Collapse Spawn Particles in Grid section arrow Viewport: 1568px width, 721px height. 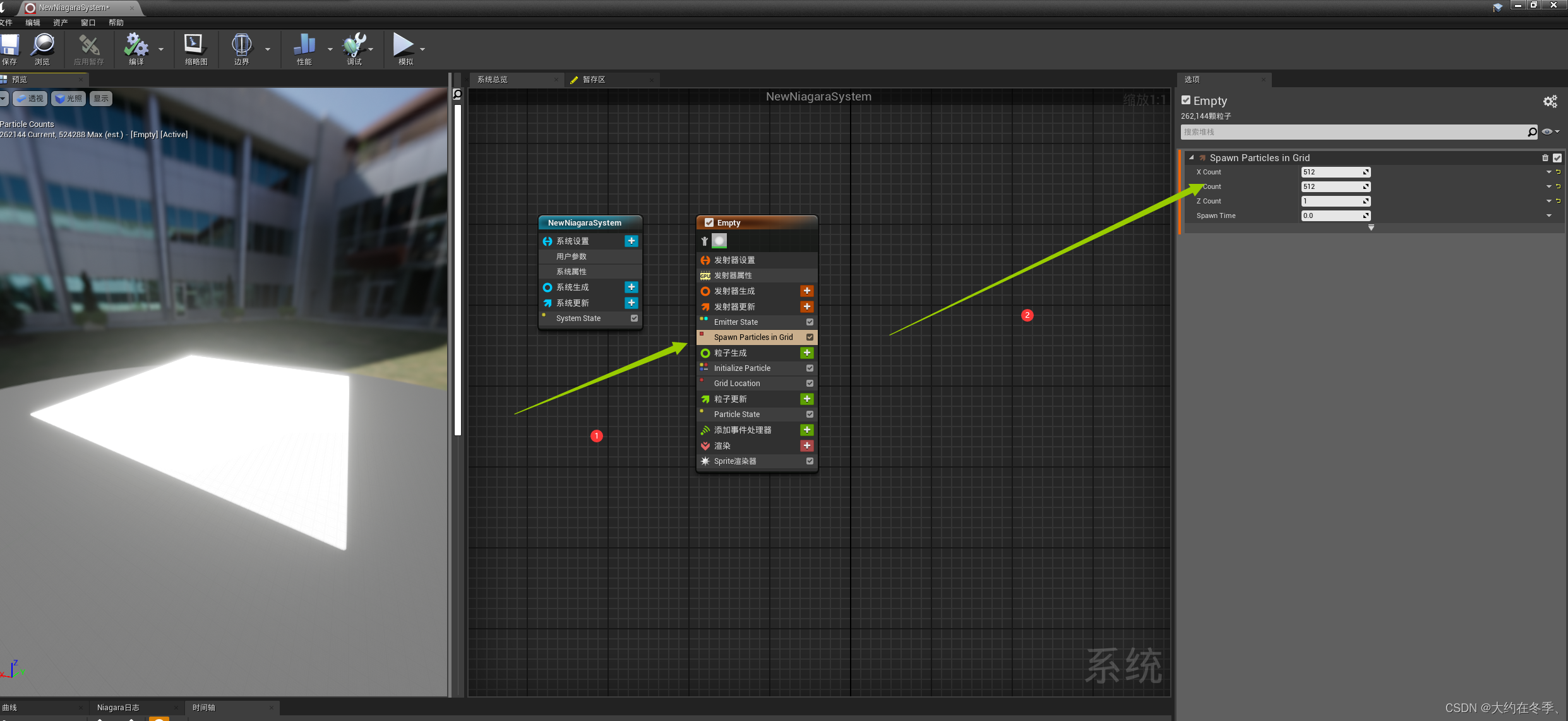(1192, 158)
